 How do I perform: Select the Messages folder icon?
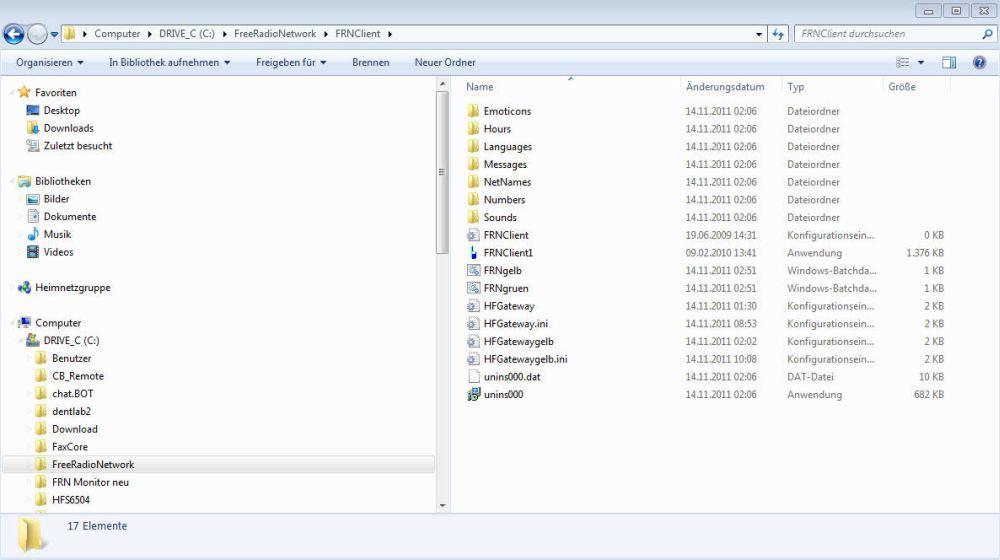coord(473,165)
